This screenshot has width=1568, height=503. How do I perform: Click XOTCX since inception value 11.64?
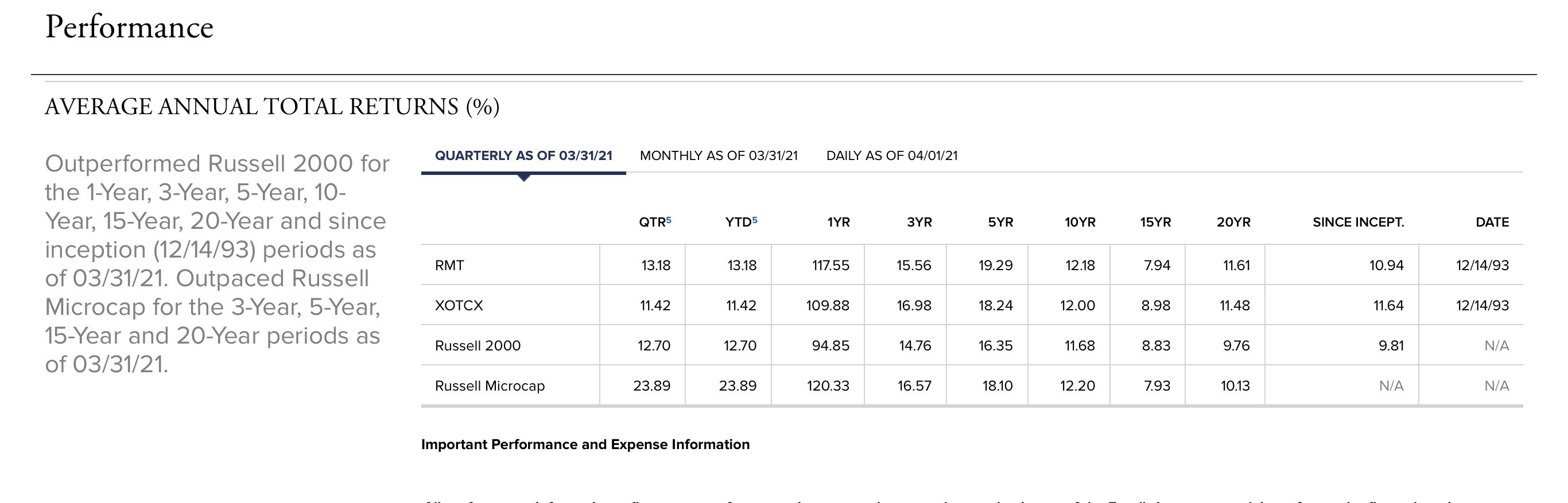[1388, 305]
